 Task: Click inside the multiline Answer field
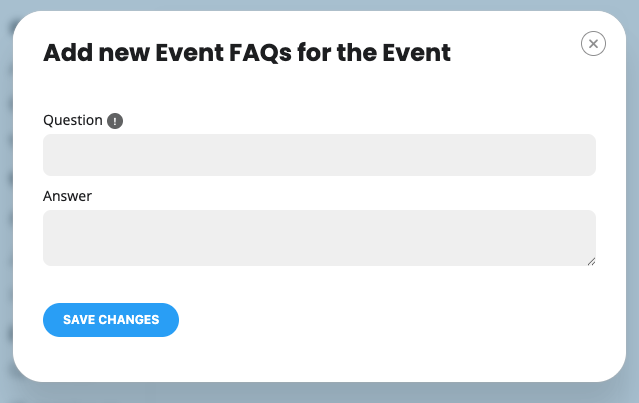[x=319, y=237]
